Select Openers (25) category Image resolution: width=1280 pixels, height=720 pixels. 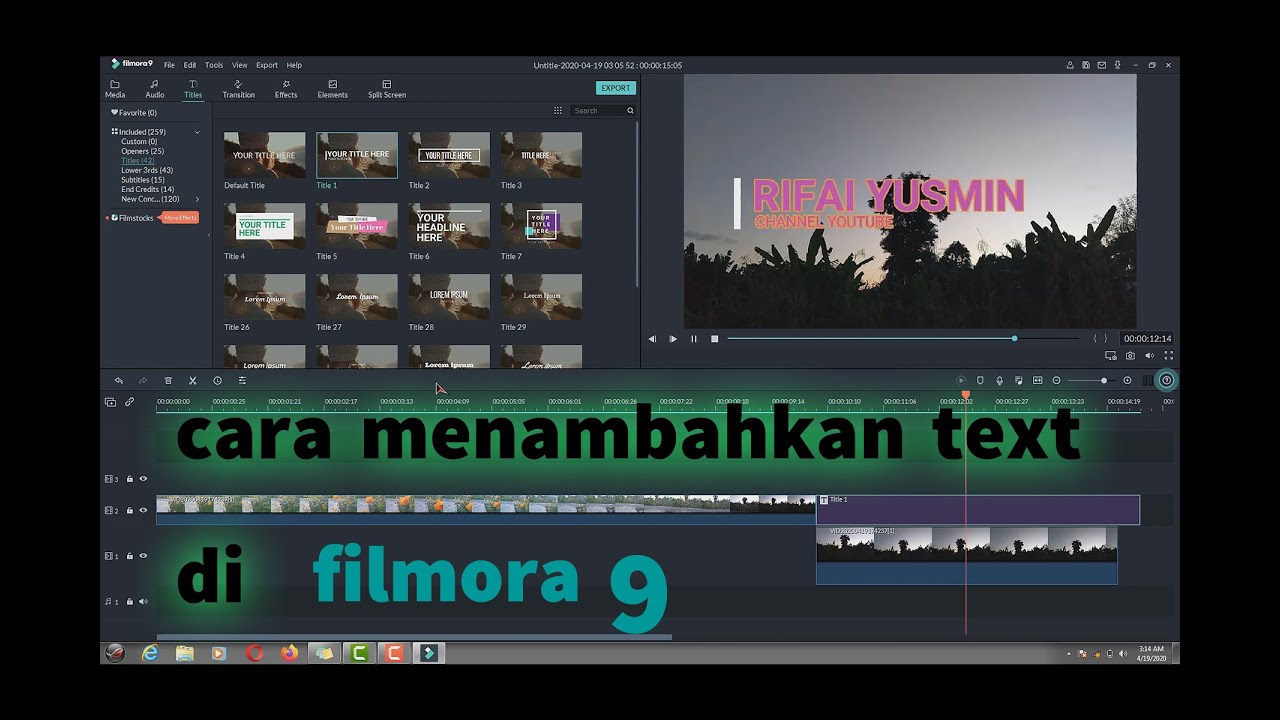click(143, 151)
